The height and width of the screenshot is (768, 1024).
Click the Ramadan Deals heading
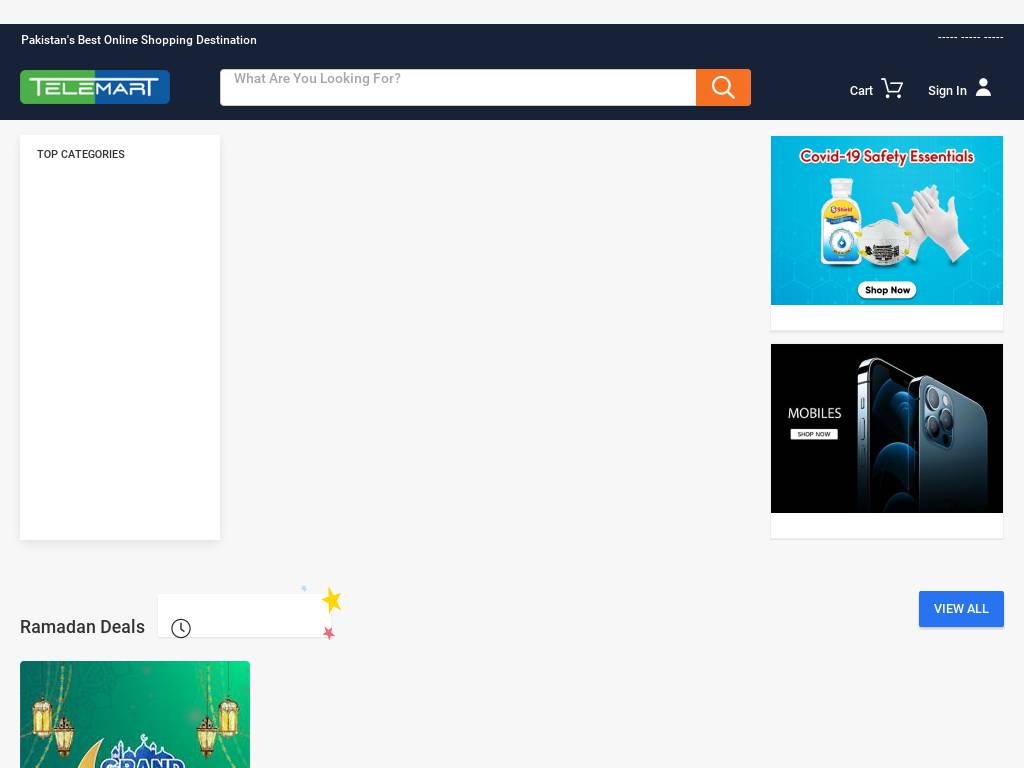tap(82, 627)
